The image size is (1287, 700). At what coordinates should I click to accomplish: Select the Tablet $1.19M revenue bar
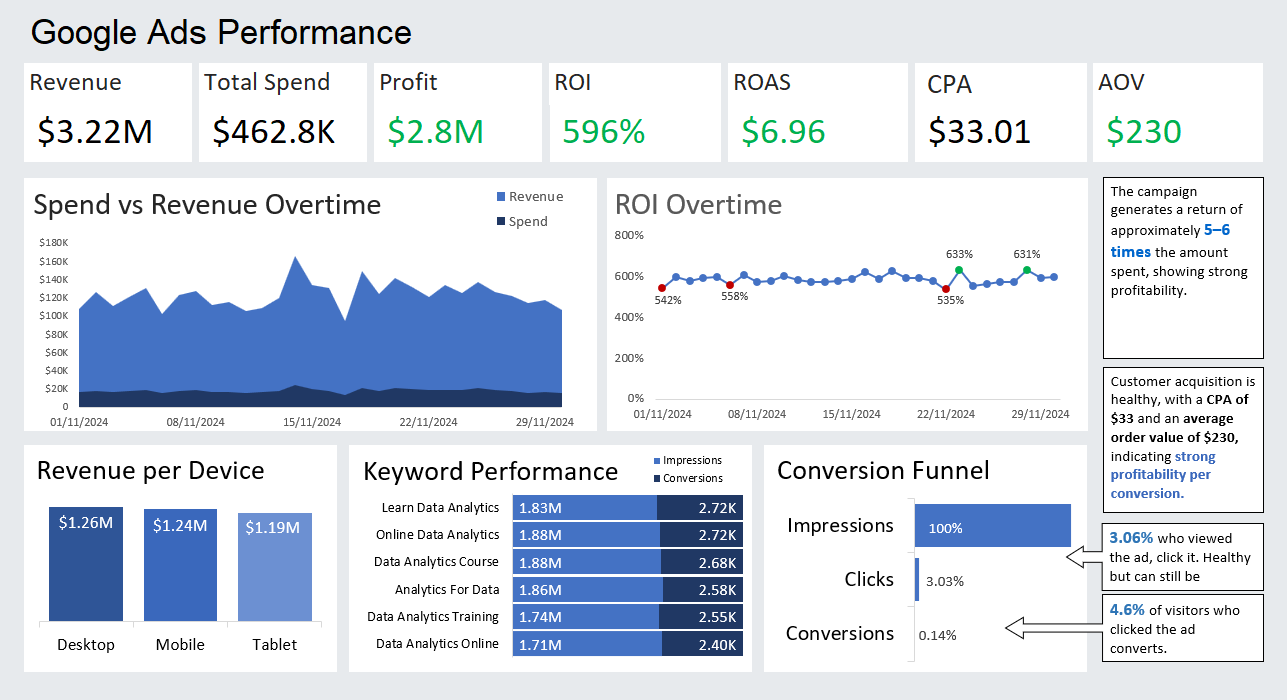pyautogui.click(x=274, y=567)
